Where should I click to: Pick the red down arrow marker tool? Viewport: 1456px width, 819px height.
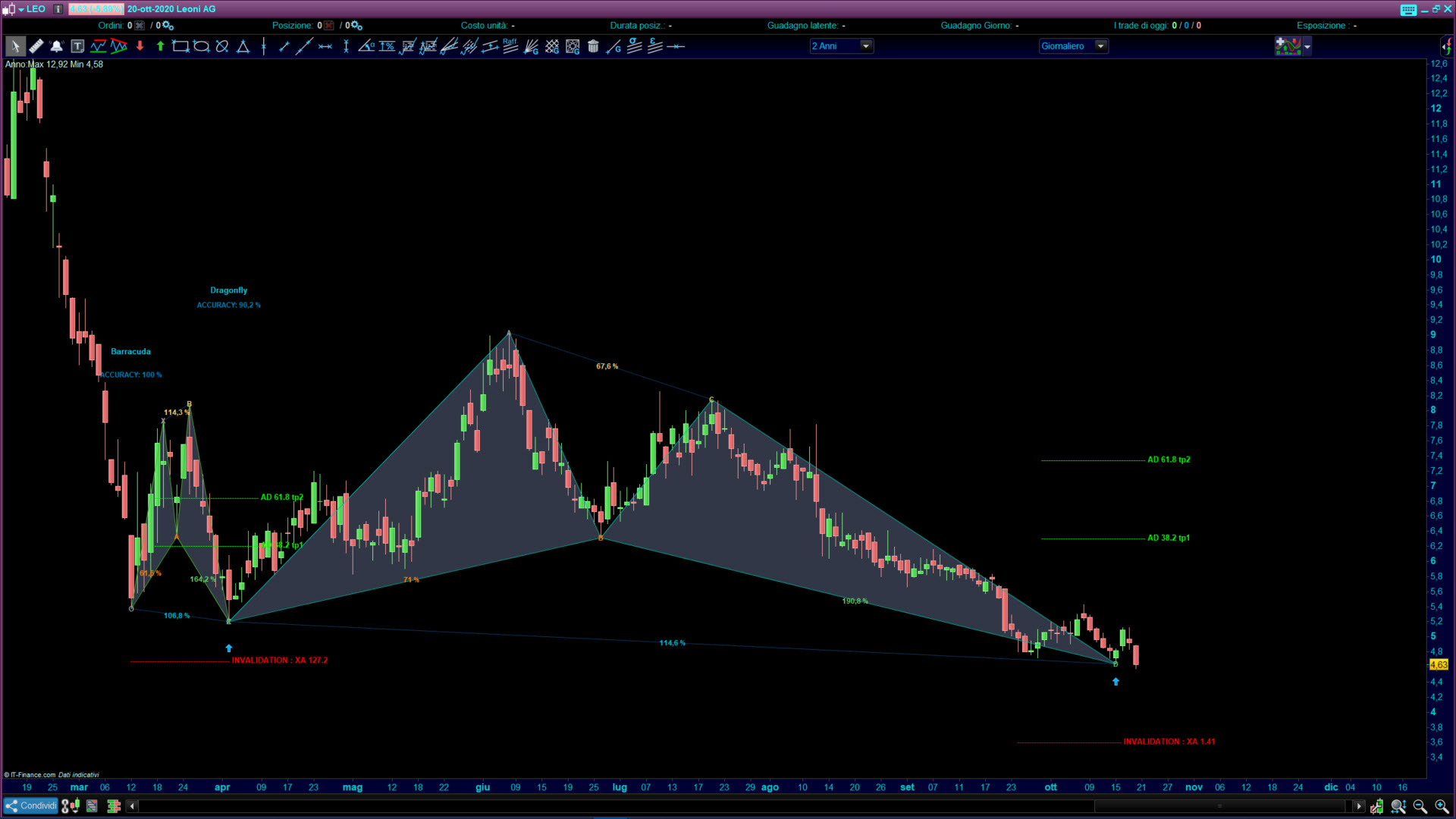tap(140, 46)
